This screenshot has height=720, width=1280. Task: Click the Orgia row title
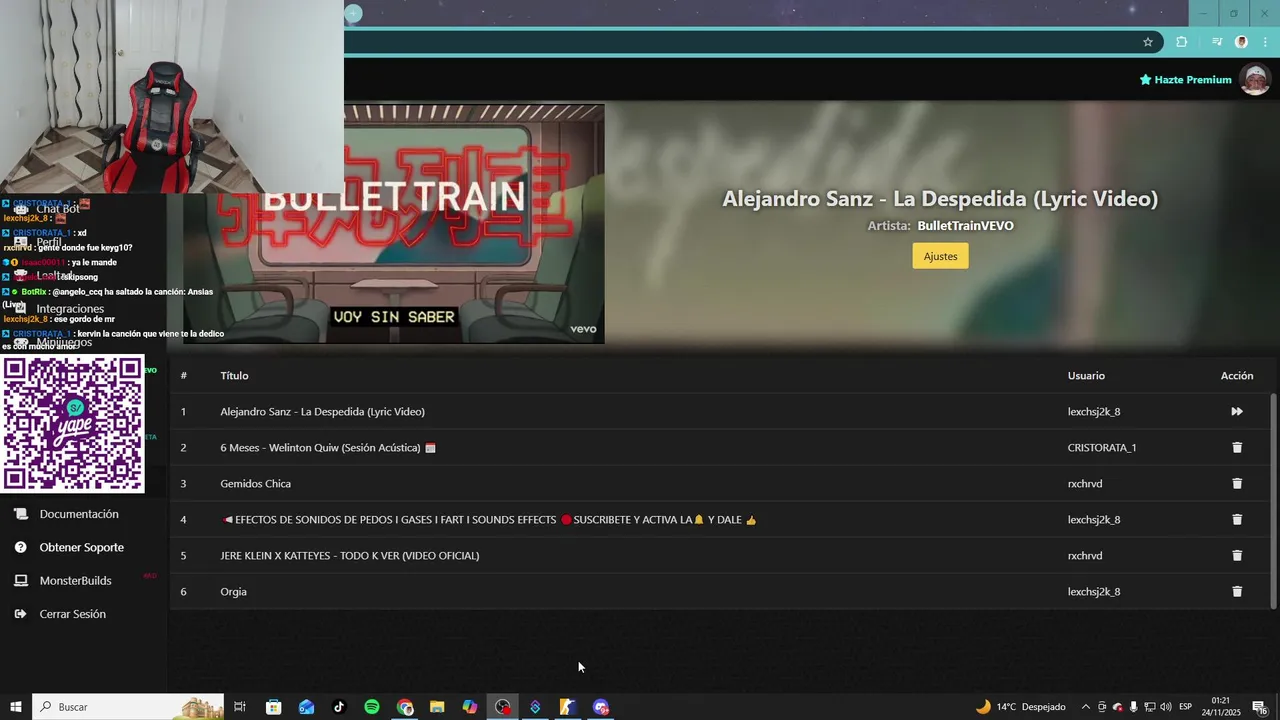tap(233, 591)
